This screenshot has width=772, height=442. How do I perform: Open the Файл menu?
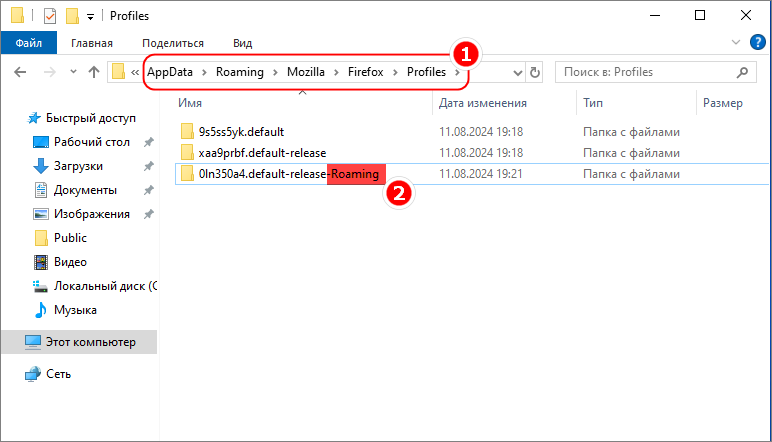[x=29, y=43]
